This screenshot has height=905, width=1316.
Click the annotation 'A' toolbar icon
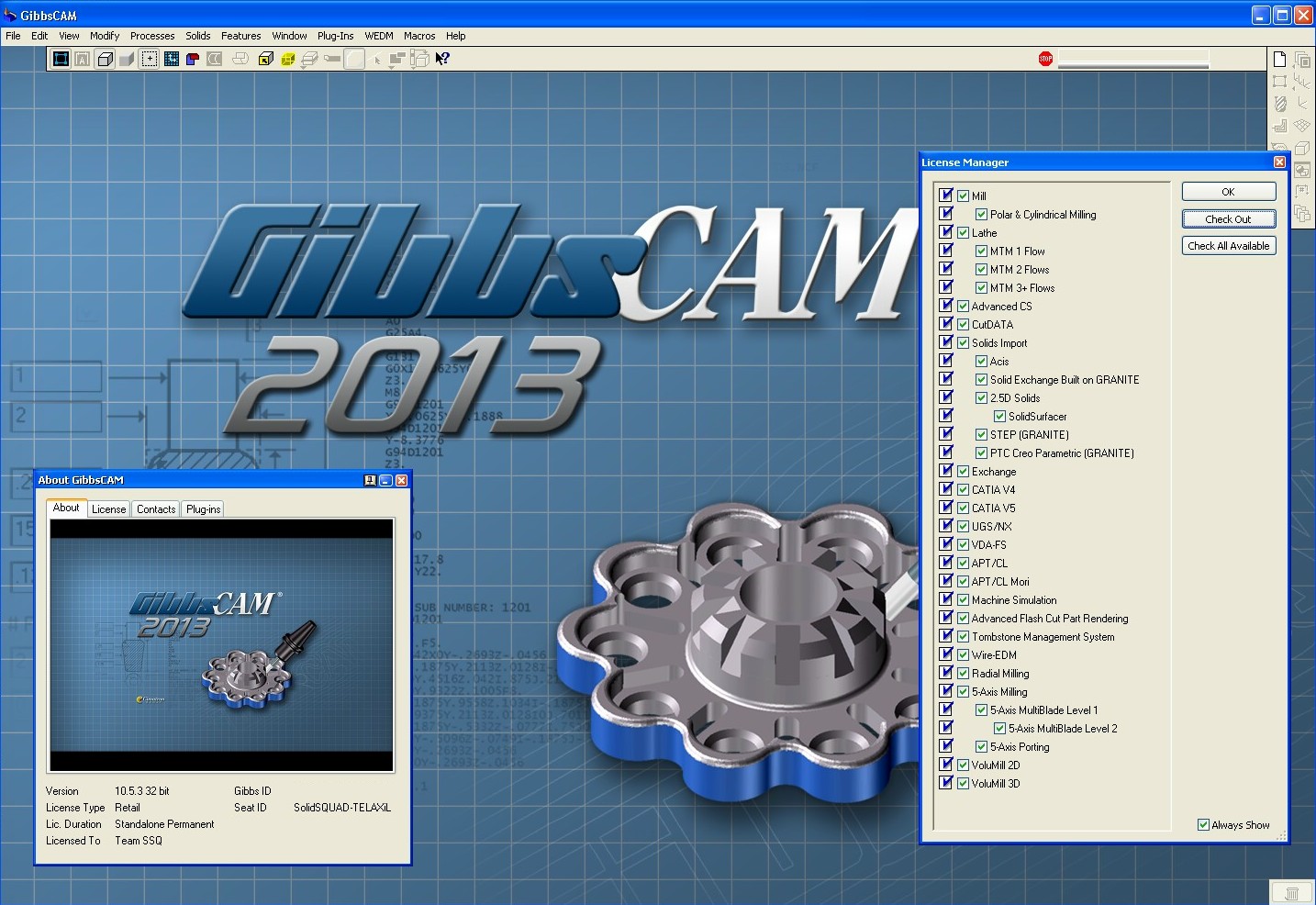pyautogui.click(x=83, y=59)
